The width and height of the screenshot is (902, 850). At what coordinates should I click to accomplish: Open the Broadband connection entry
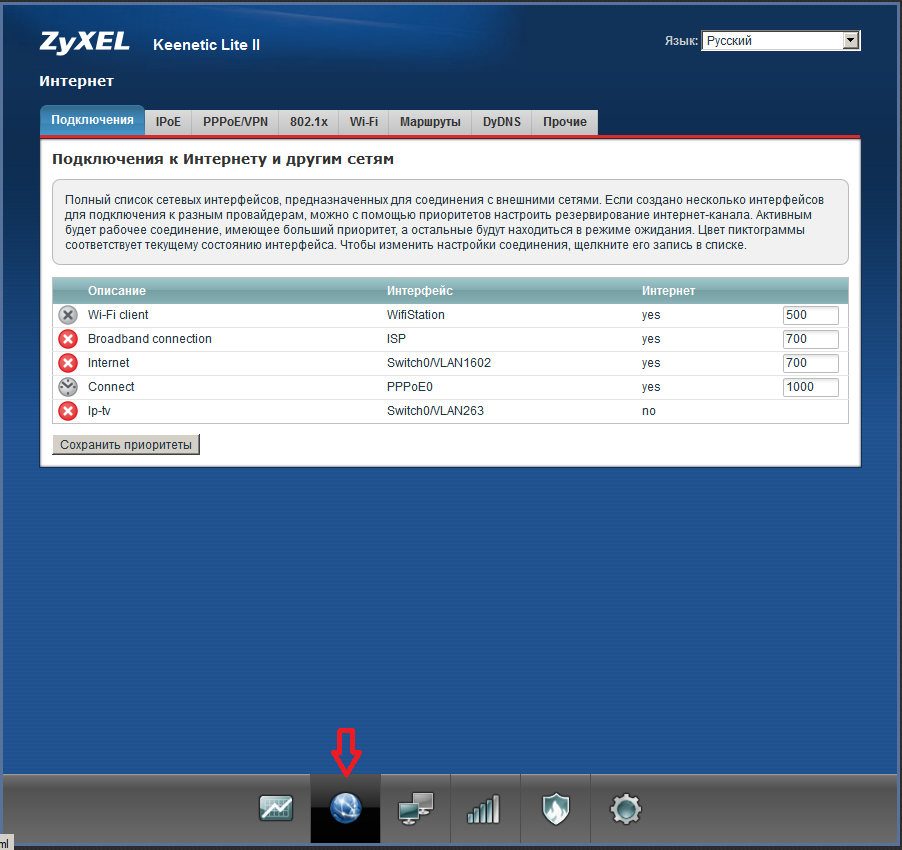150,339
